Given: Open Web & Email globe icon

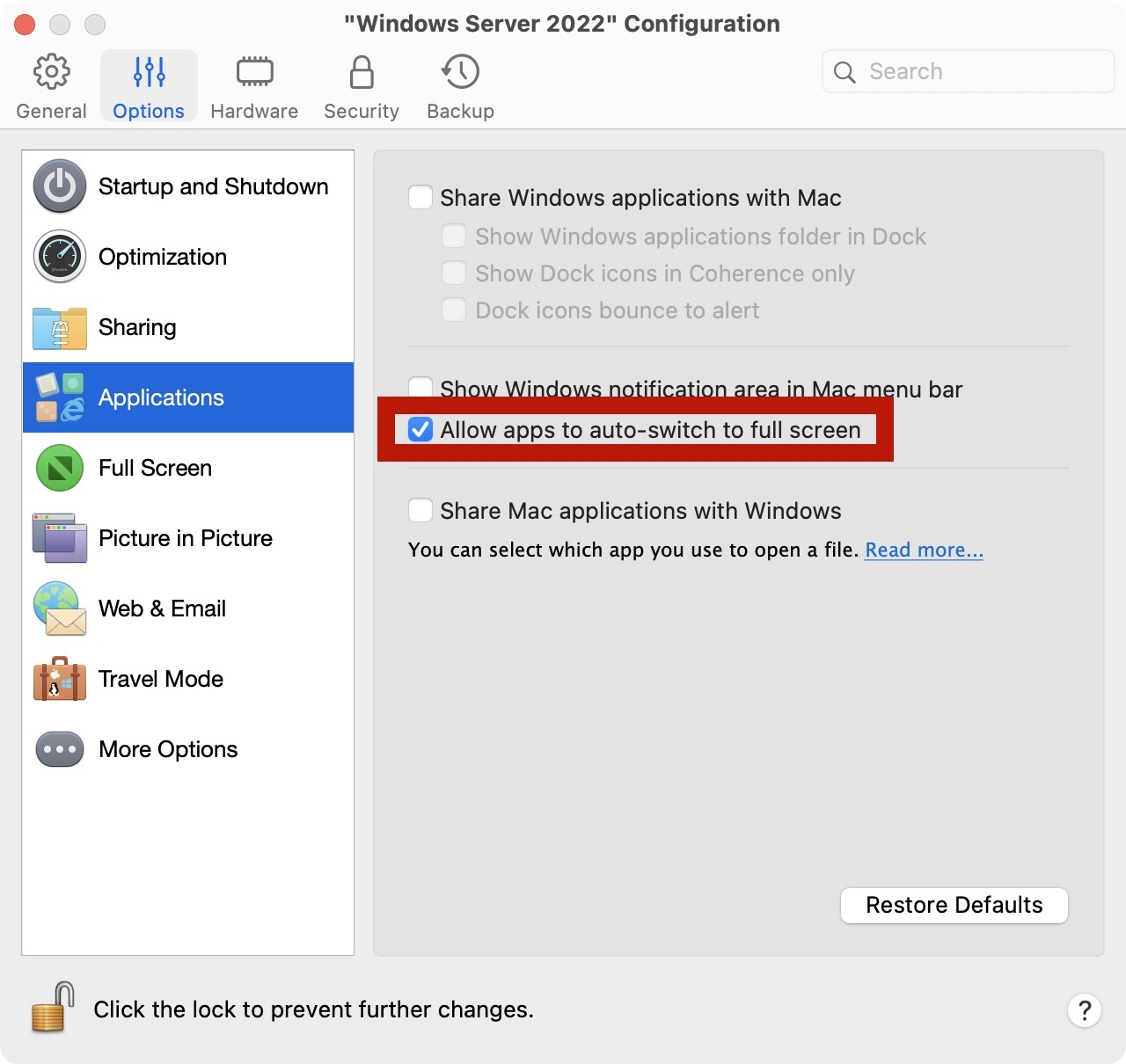Looking at the screenshot, I should point(60,609).
